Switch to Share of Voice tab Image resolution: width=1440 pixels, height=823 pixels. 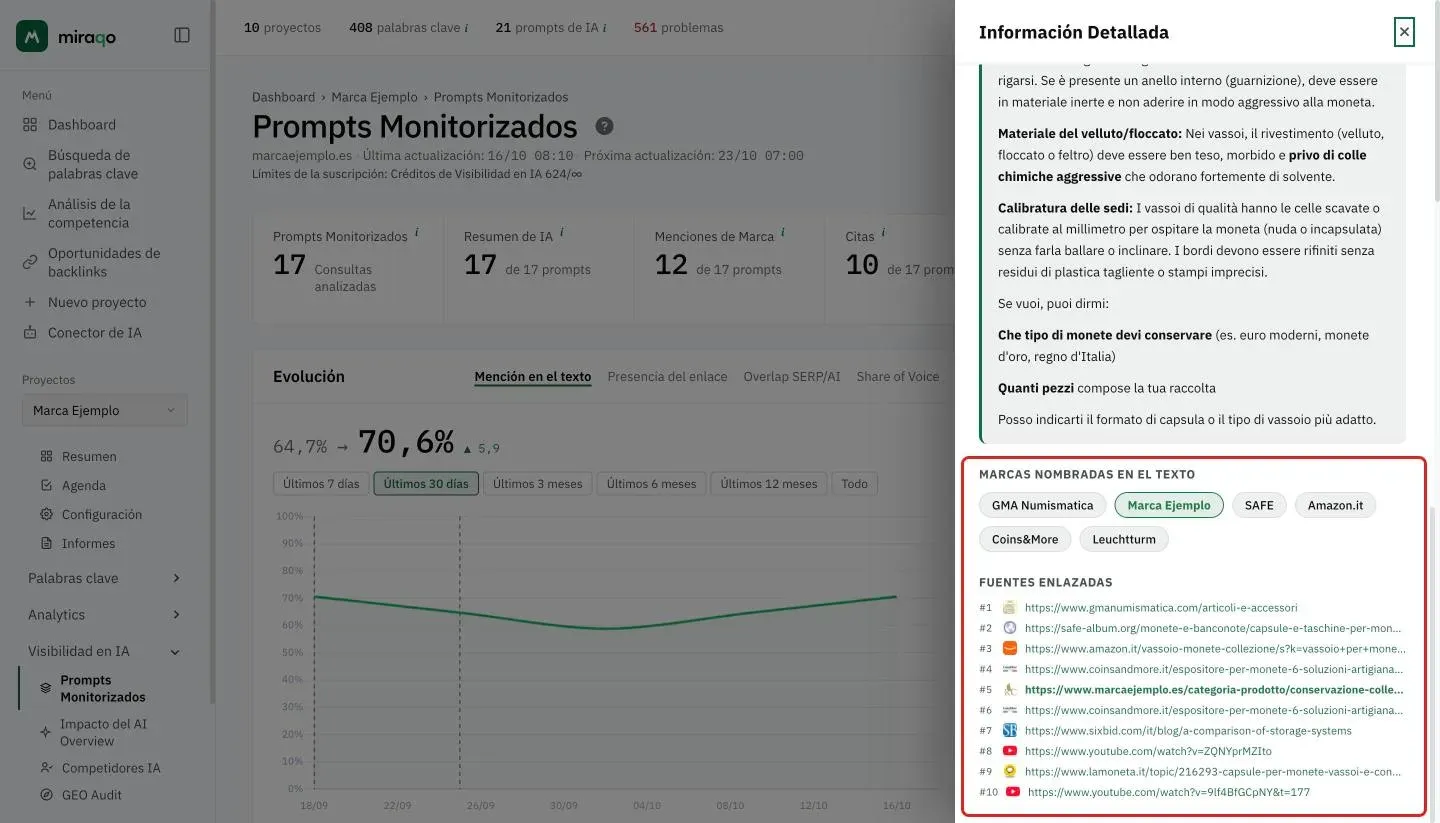pos(898,377)
